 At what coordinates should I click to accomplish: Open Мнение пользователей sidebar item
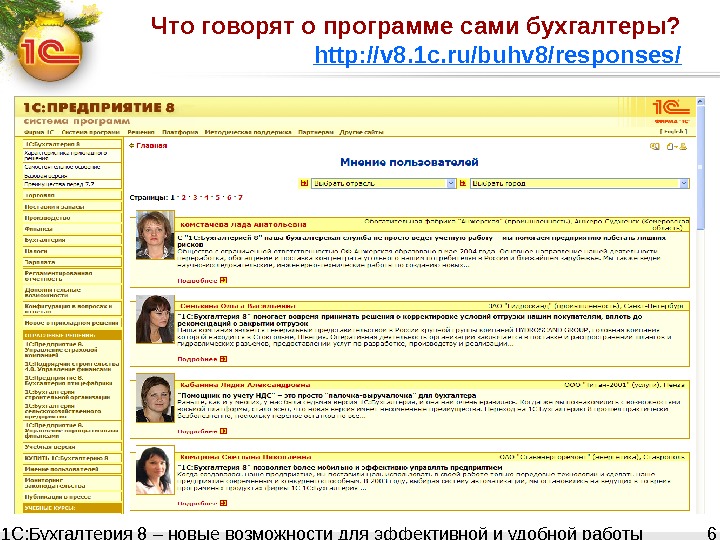pyautogui.click(x=73, y=469)
